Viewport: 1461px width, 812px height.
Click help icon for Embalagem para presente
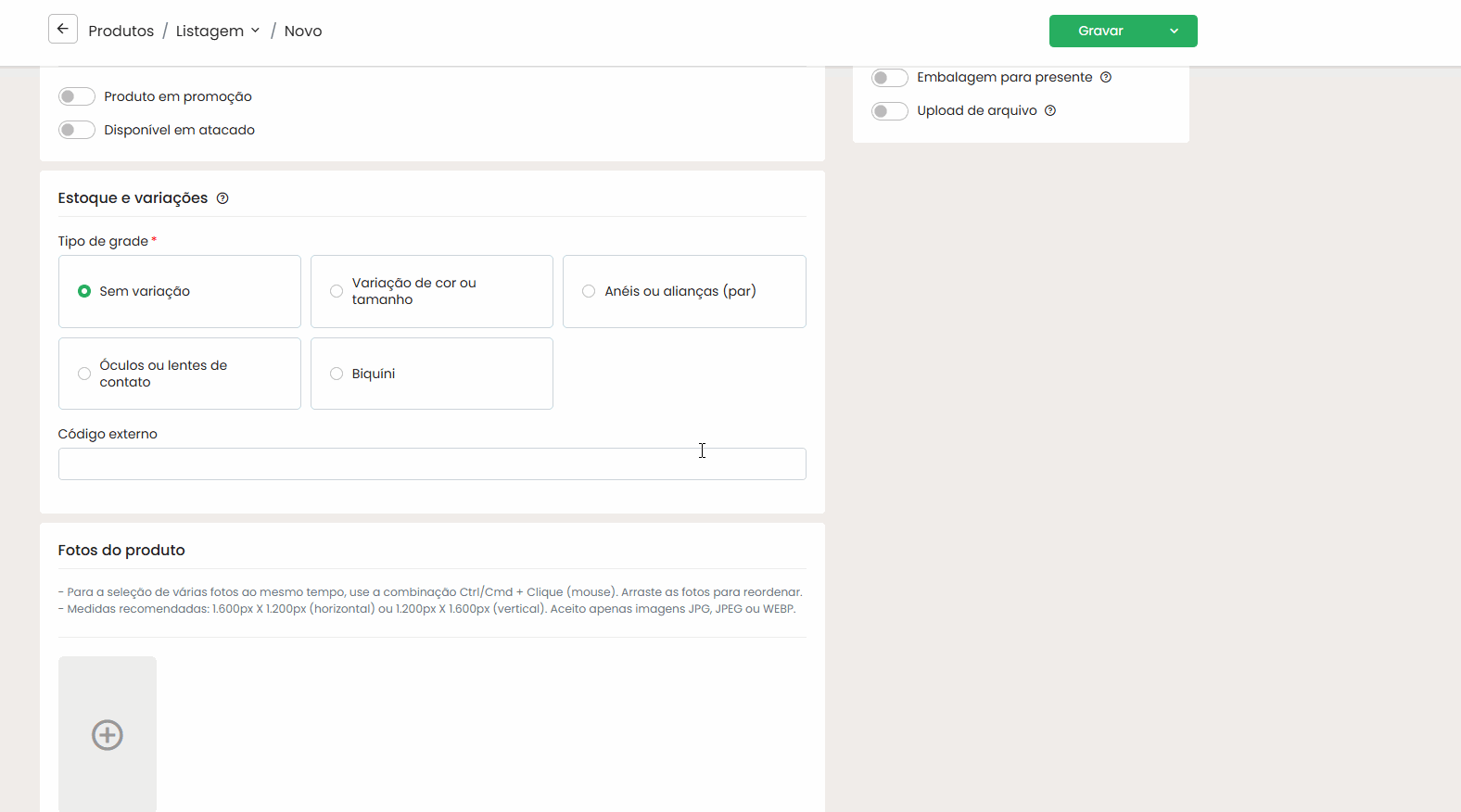1106,78
